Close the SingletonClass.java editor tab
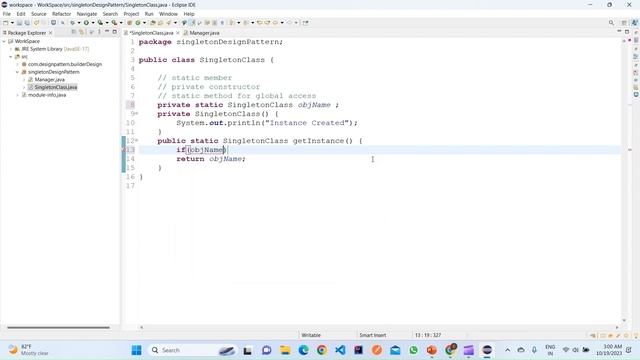Screen dimensions: 640x360 pyautogui.click(x=178, y=33)
